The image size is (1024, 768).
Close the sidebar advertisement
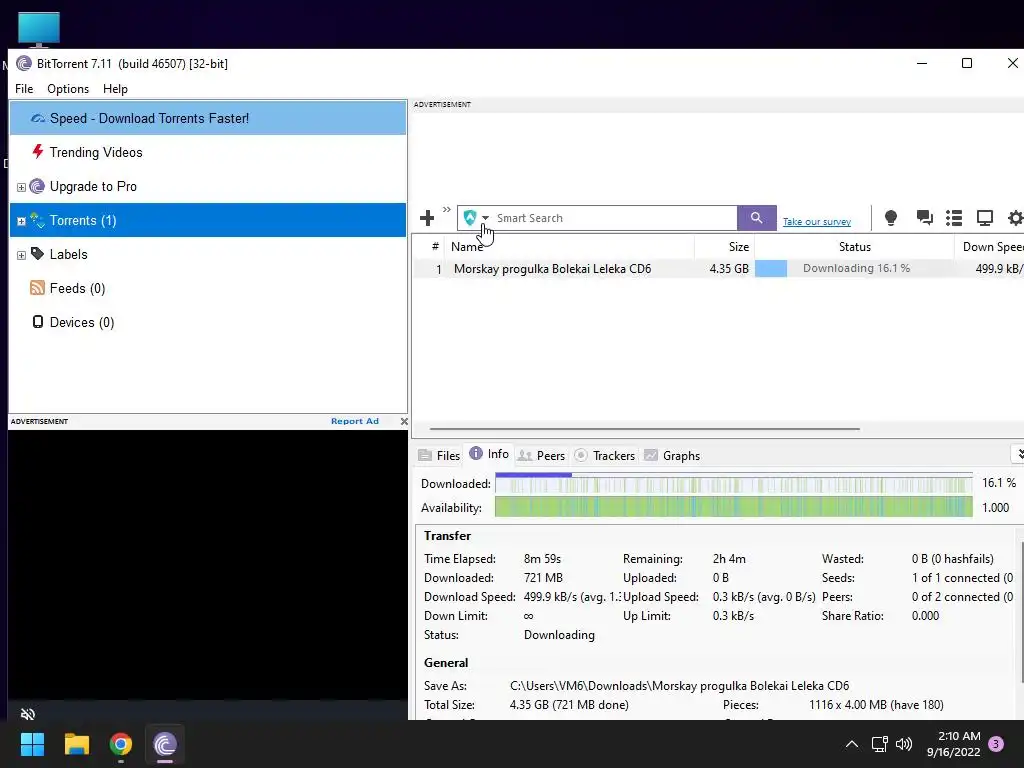[x=404, y=421]
